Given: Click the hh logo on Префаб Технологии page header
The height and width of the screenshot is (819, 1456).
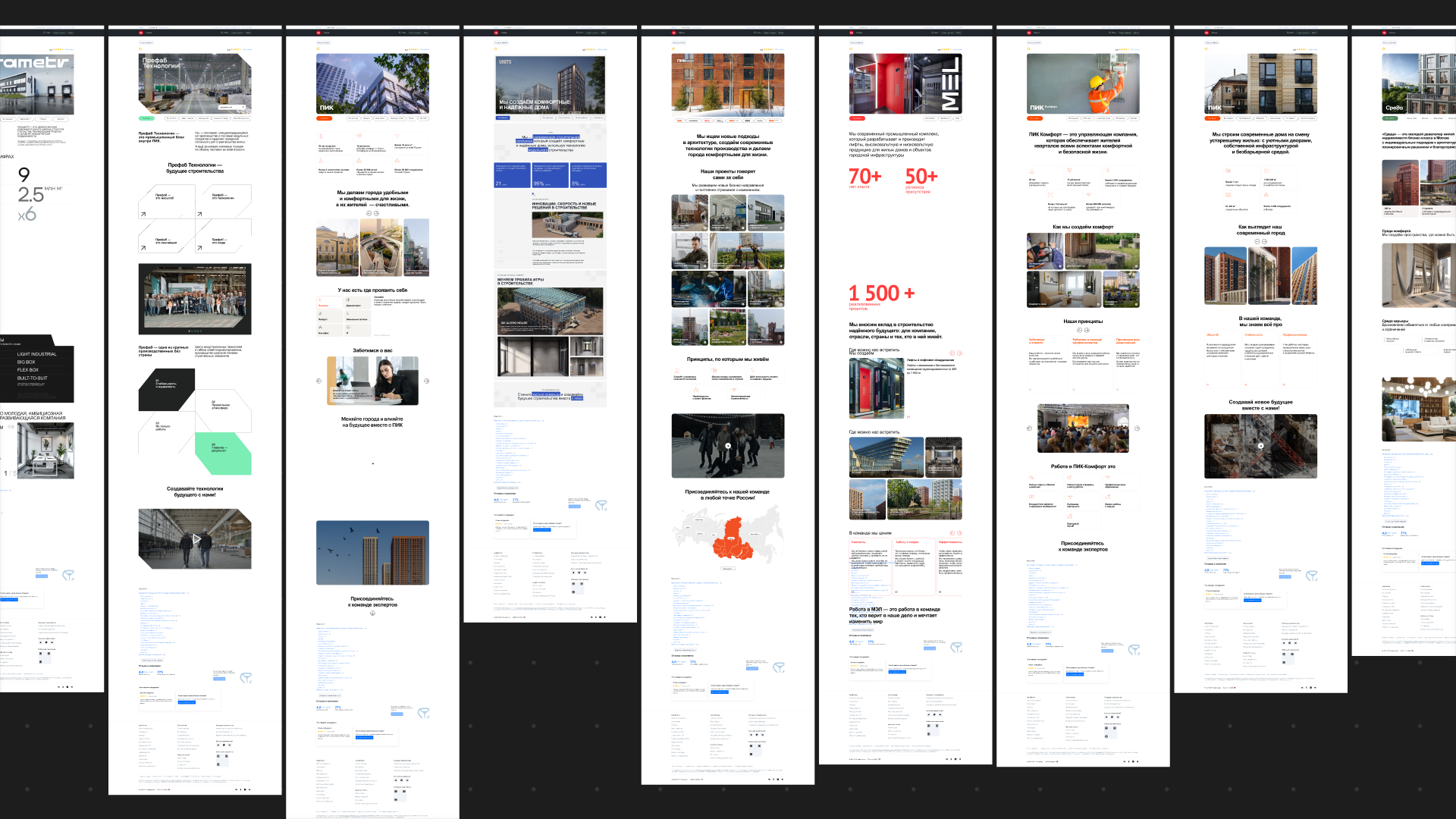Looking at the screenshot, I should click(x=141, y=33).
